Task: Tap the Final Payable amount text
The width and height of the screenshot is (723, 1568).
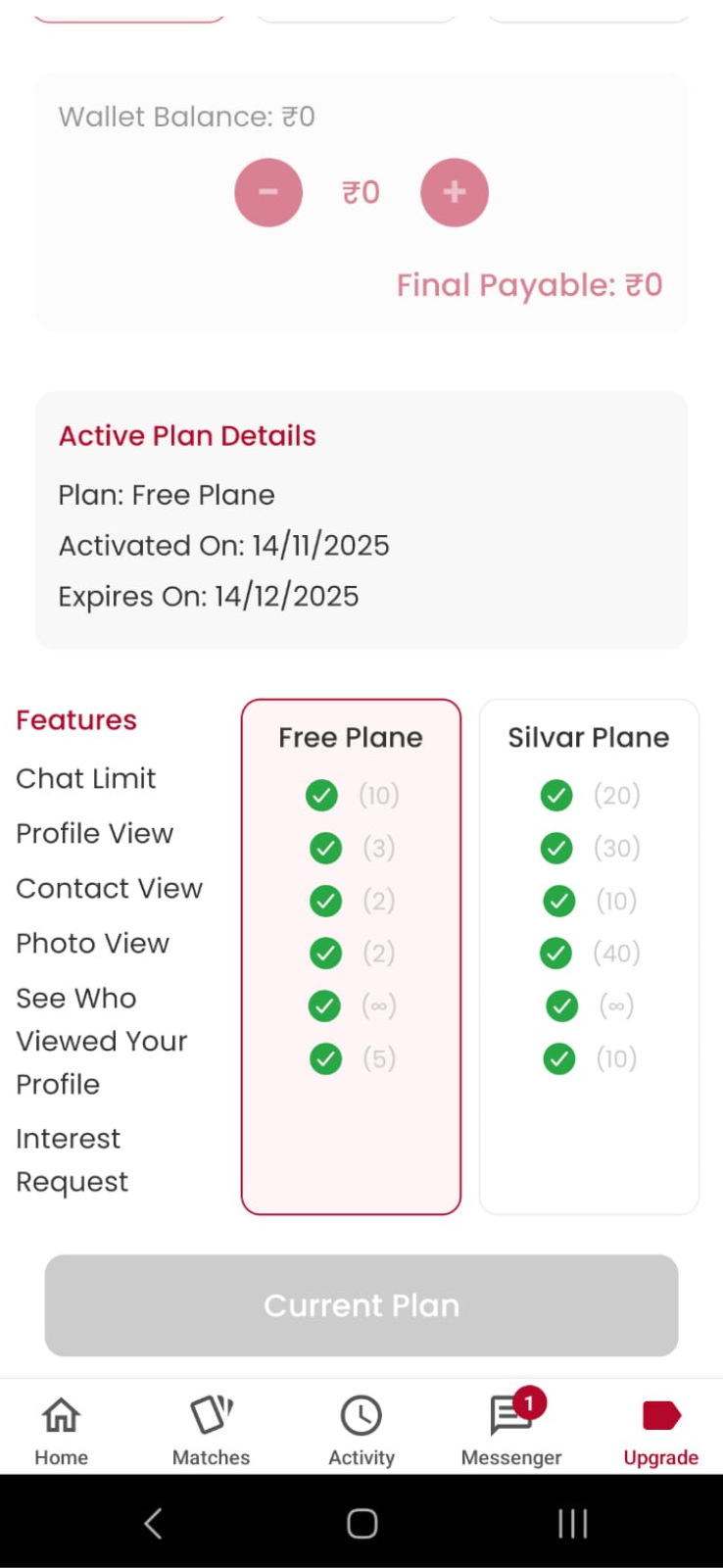Action: [x=529, y=285]
